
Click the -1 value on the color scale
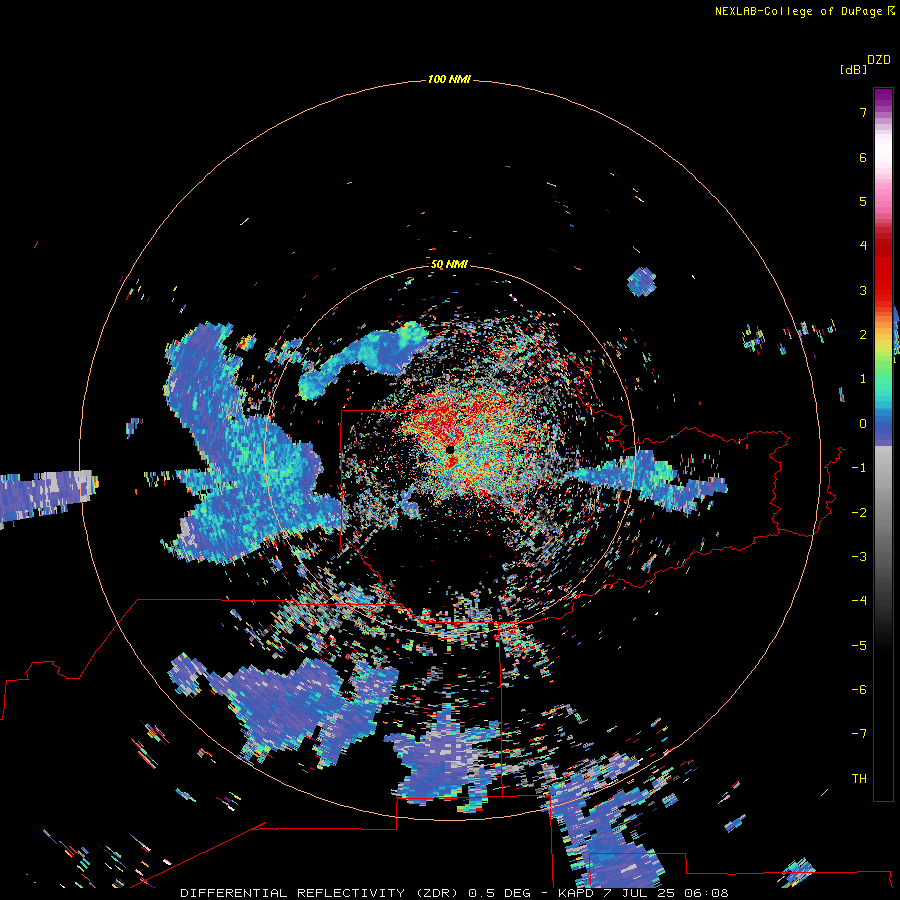[859, 468]
